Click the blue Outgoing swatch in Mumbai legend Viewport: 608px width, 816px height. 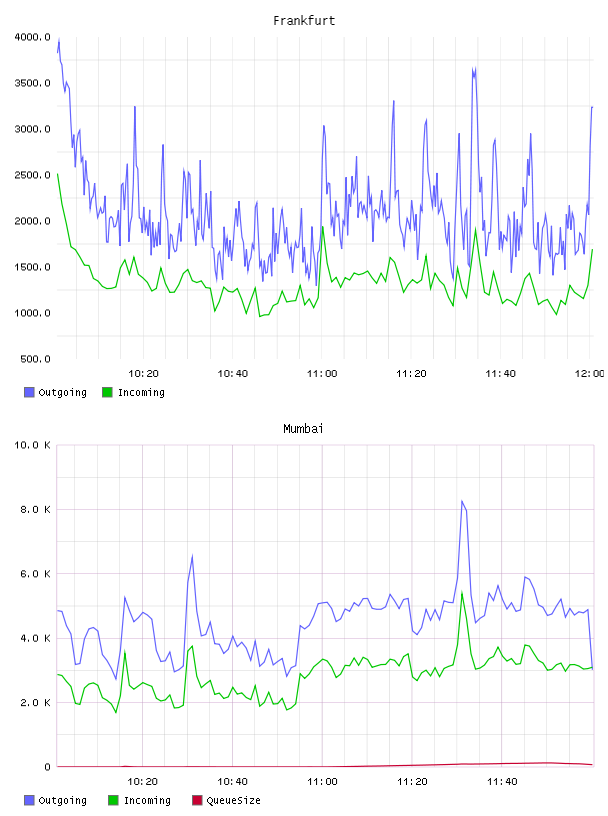tap(29, 800)
